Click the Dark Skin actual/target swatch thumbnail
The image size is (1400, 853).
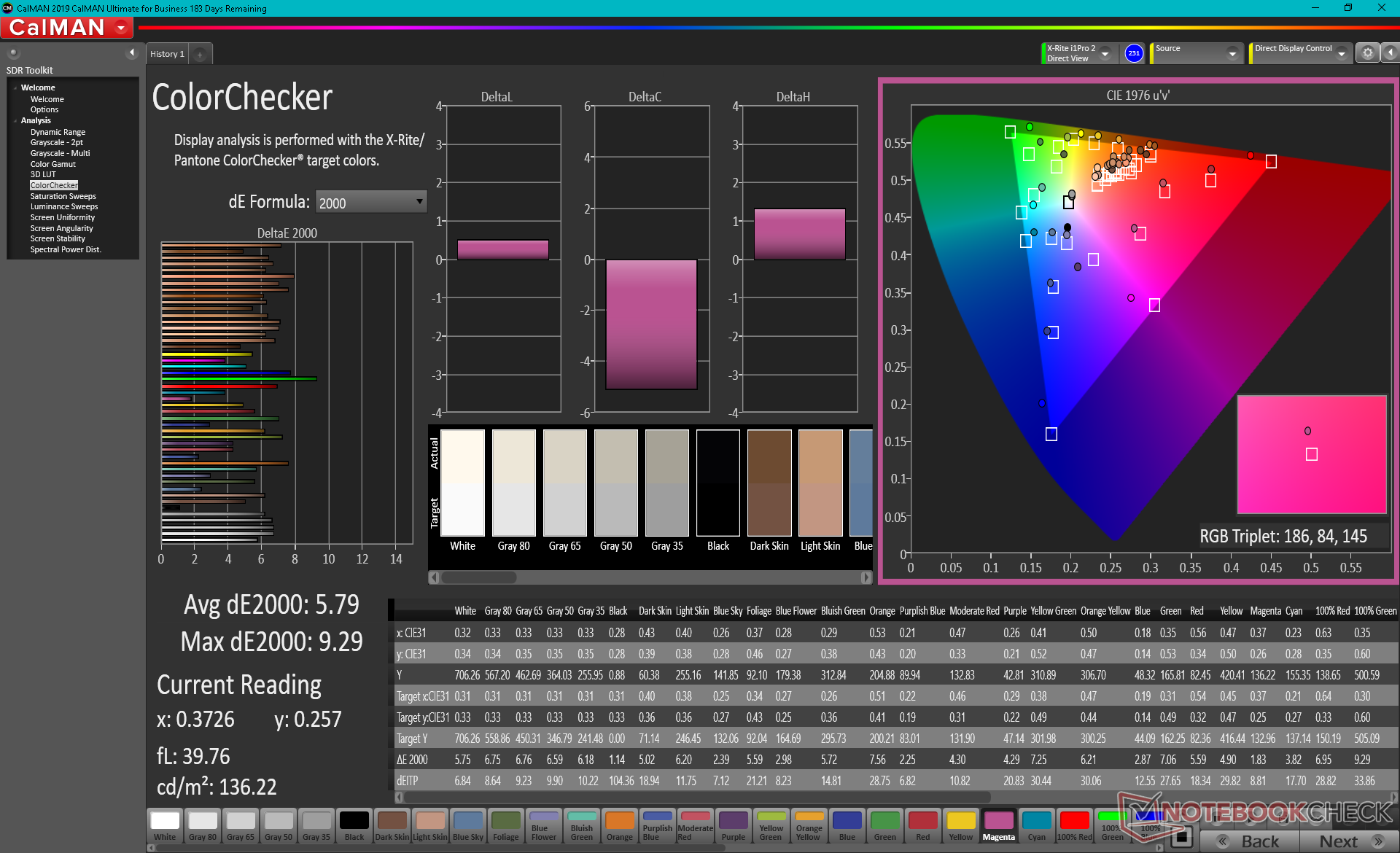coord(769,484)
